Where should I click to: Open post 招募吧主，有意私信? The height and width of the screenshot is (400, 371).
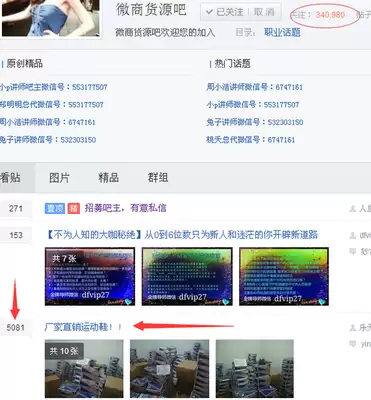coord(125,208)
